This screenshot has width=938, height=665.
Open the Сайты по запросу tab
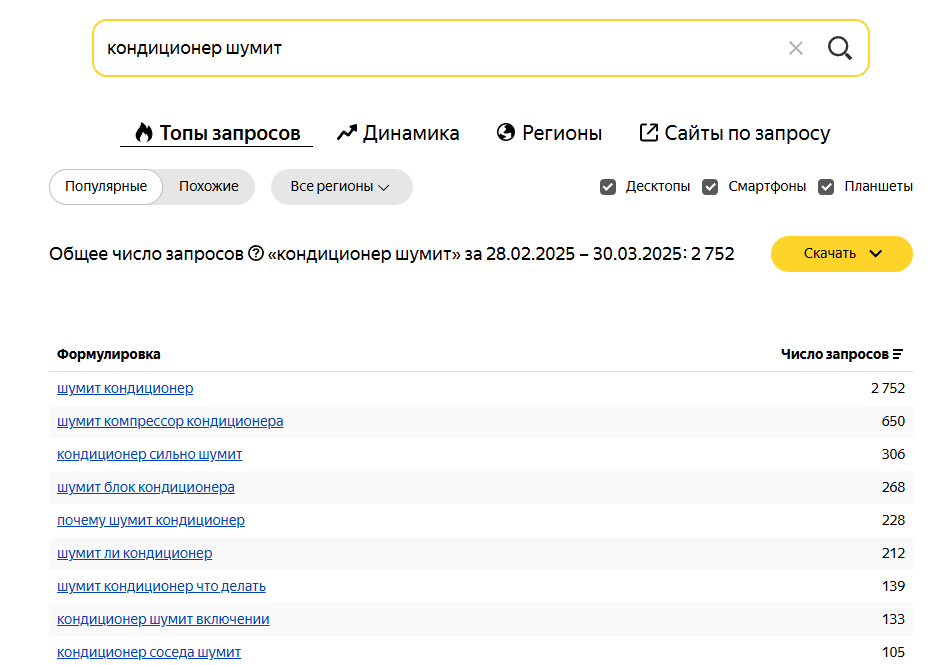coord(735,133)
